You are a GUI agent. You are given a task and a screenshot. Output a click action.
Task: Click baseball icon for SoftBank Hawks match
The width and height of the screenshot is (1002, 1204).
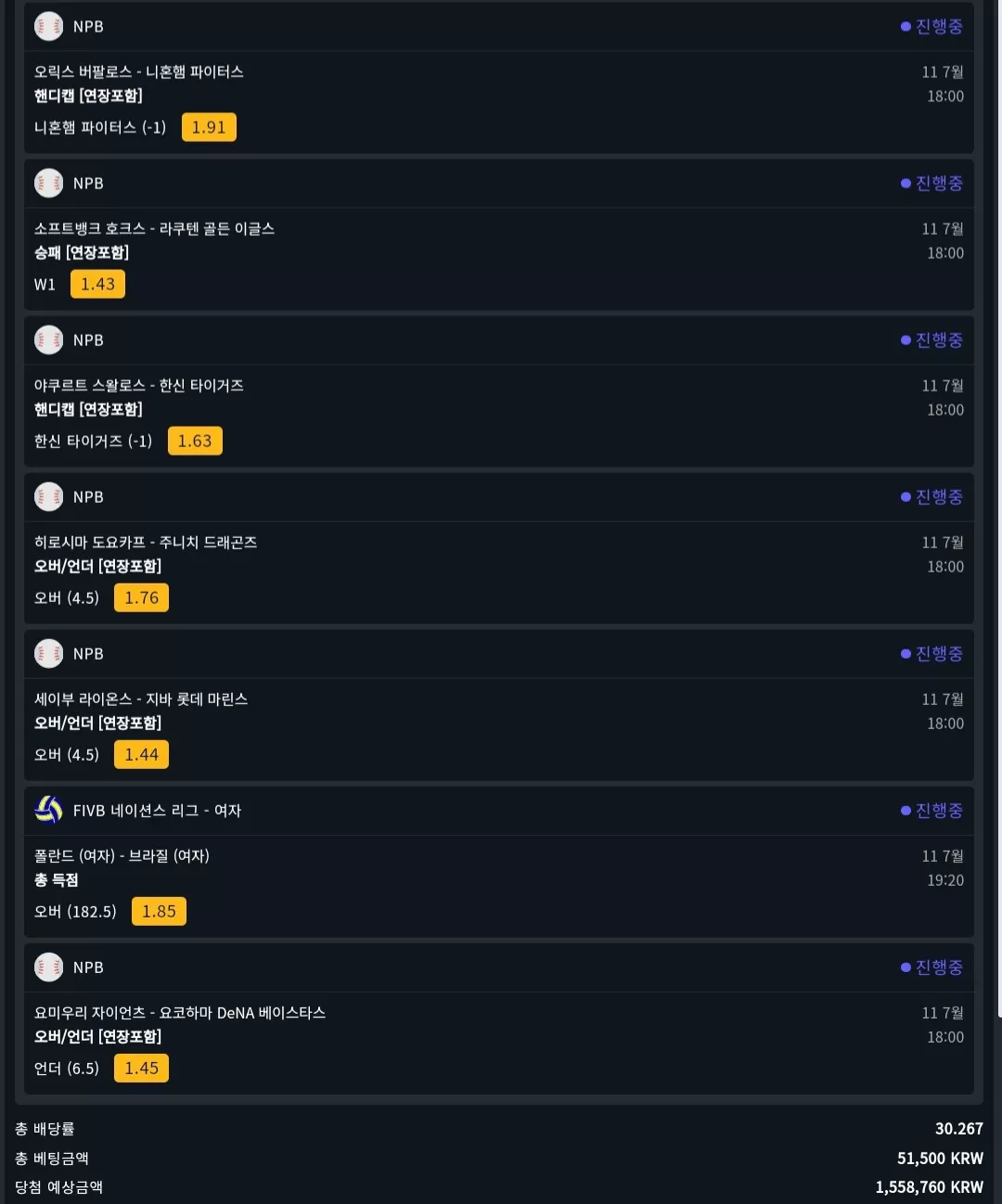48,183
